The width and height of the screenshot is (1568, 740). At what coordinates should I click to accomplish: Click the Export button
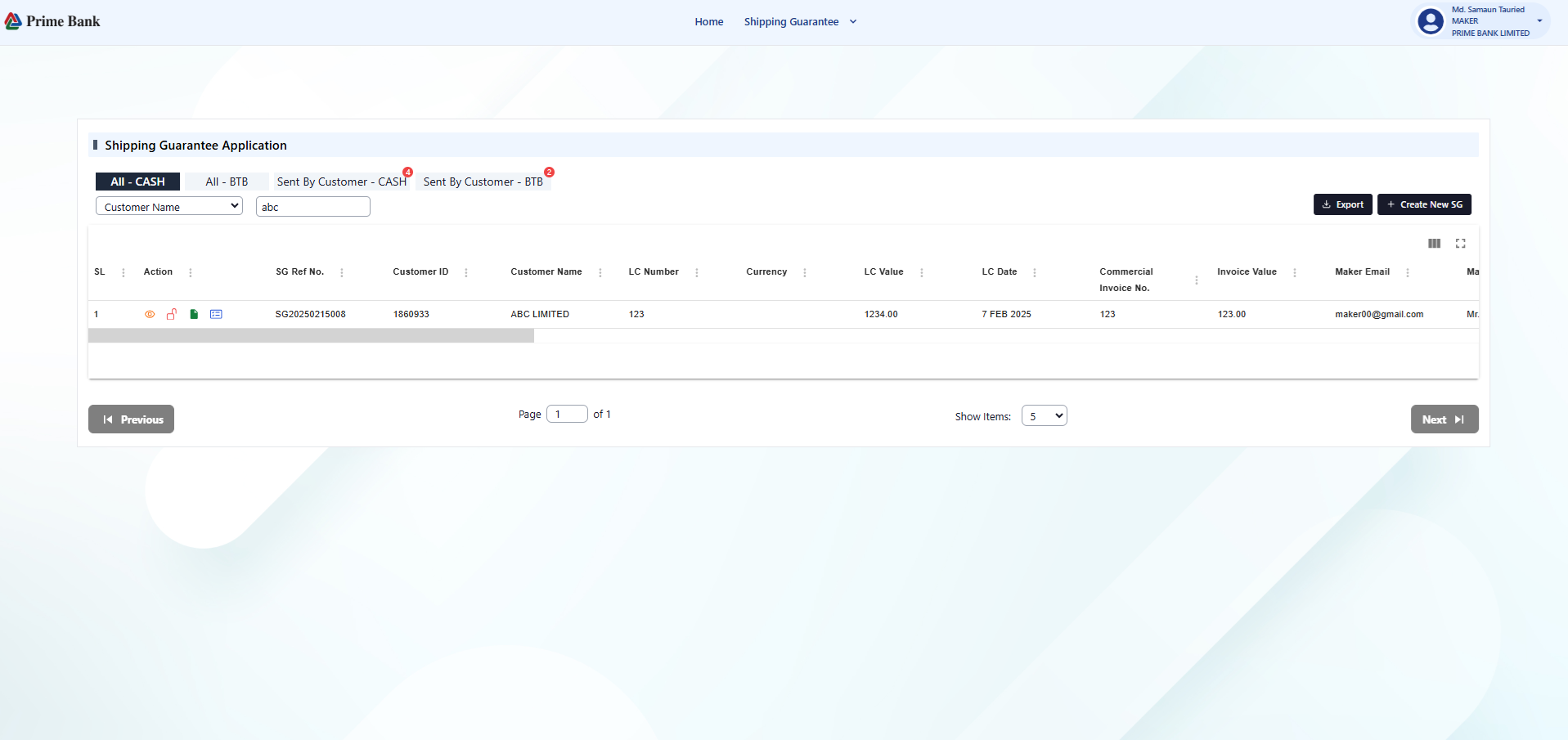coord(1343,204)
